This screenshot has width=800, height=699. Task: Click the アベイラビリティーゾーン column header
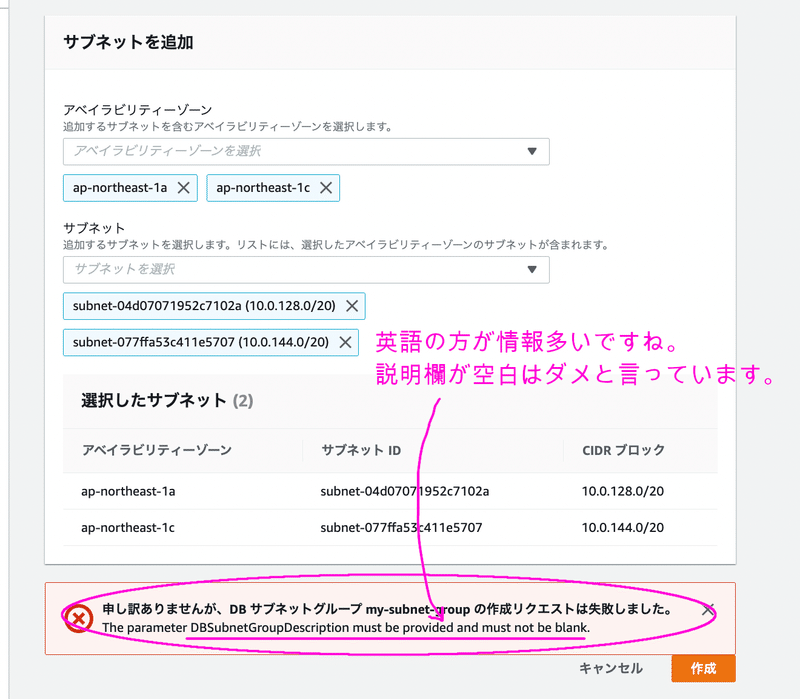pyautogui.click(x=157, y=450)
